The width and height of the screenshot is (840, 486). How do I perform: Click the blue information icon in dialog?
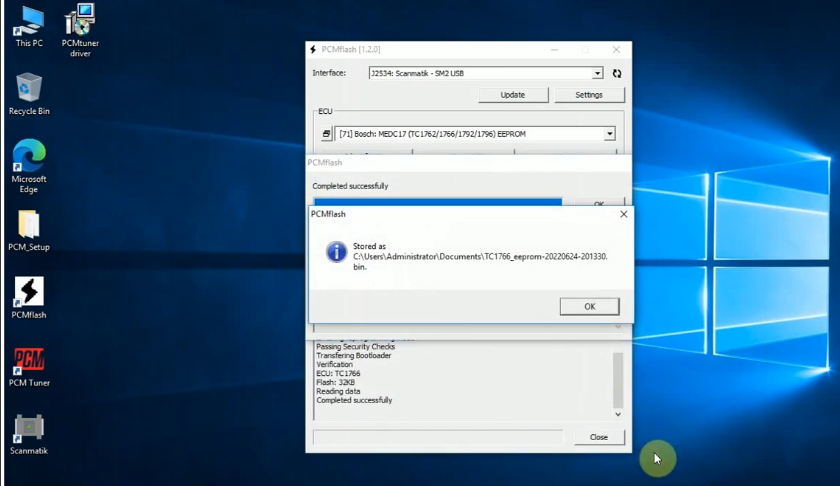[x=336, y=252]
